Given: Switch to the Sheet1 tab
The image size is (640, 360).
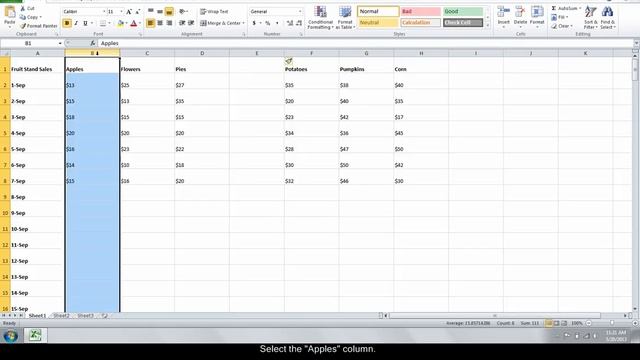Looking at the screenshot, I should click(37, 316).
